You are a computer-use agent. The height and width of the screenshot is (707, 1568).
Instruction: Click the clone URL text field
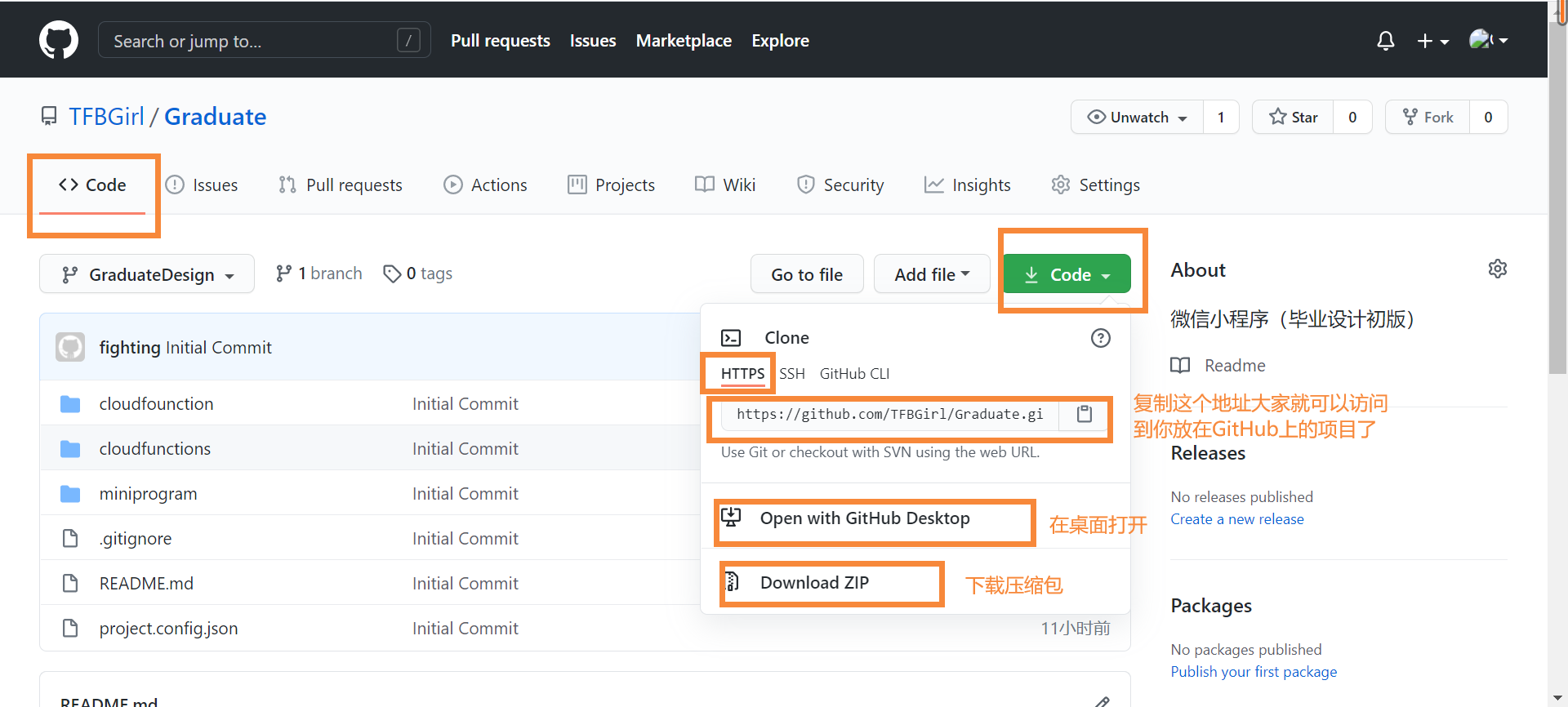coord(890,415)
